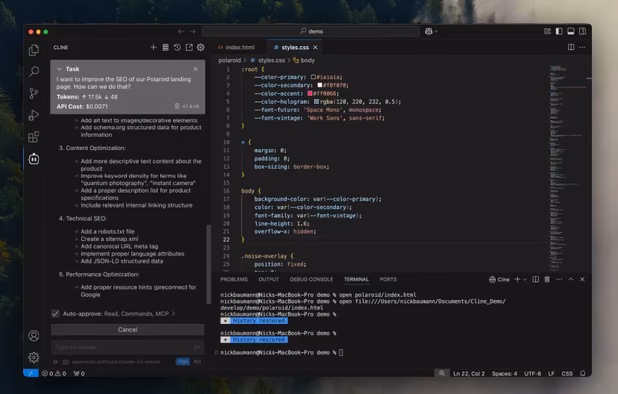Image resolution: width=618 pixels, height=394 pixels.
Task: Select the Cline robot icon in activity bar
Action: click(x=34, y=159)
